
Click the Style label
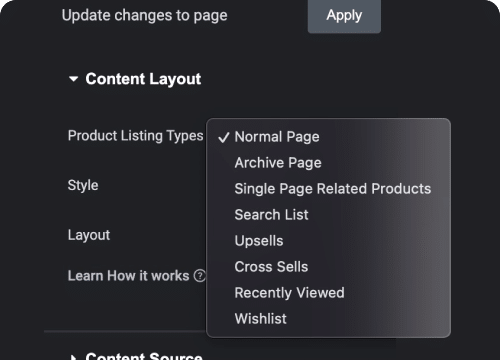[x=83, y=185]
